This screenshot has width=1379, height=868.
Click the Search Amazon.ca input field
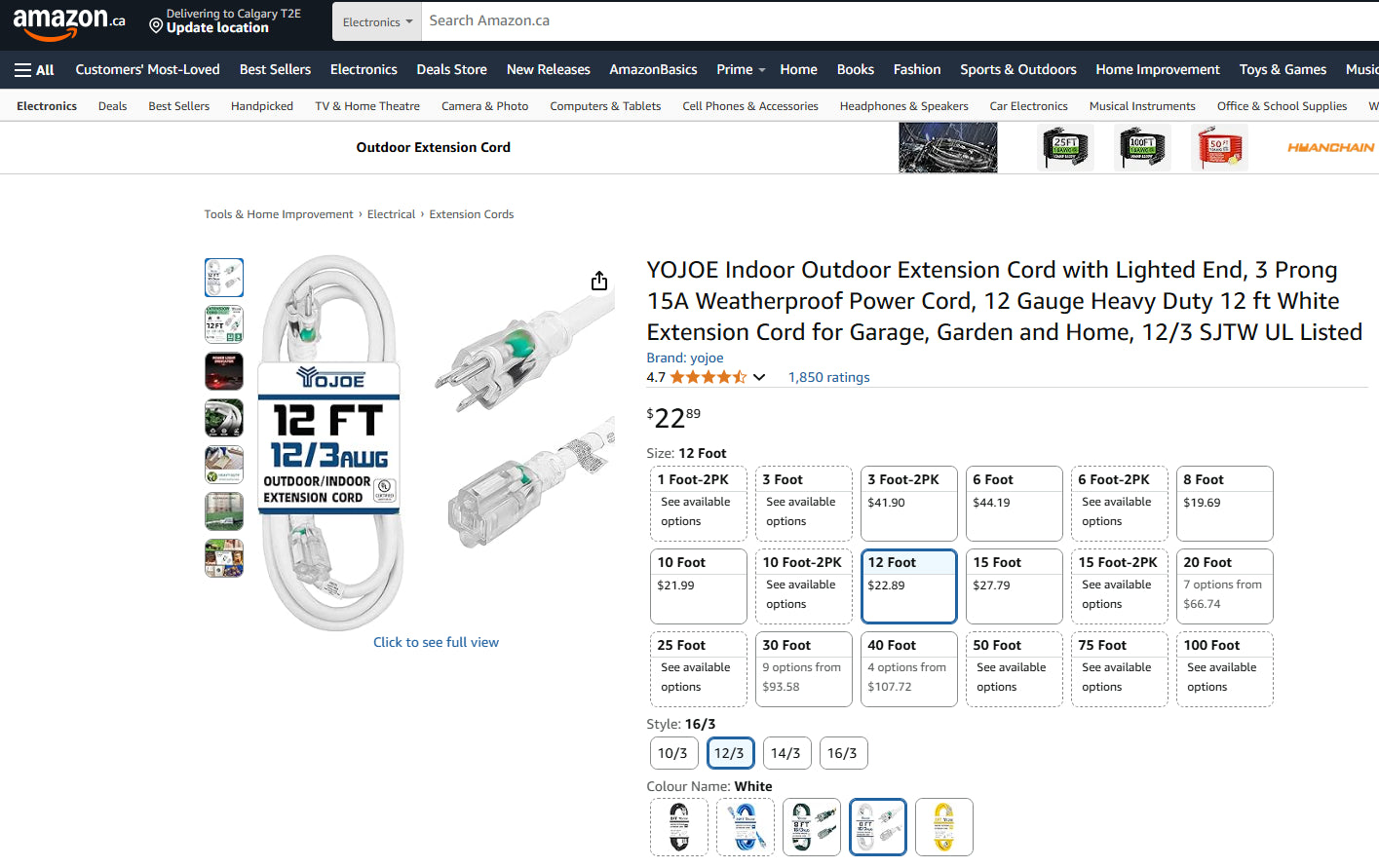click(x=877, y=21)
